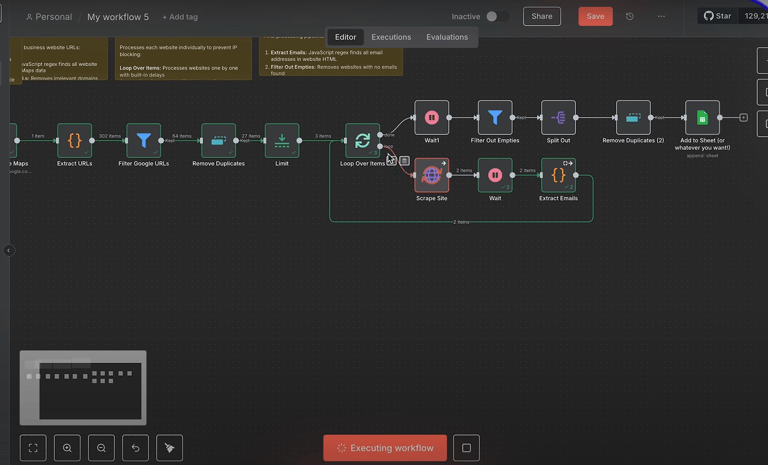The height and width of the screenshot is (465, 768).
Task: Fit the workflow to view
Action: pos(33,448)
